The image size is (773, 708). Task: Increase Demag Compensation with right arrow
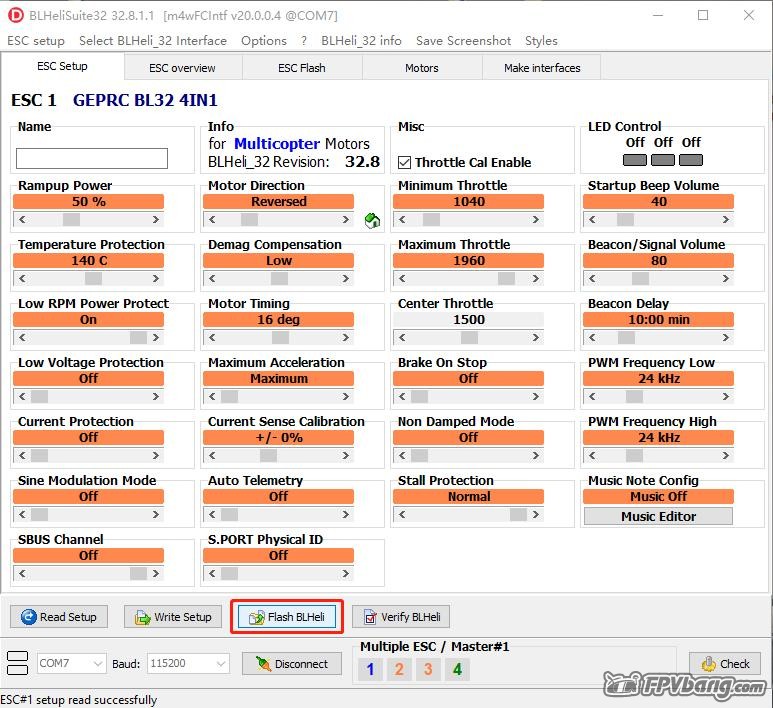[x=346, y=279]
